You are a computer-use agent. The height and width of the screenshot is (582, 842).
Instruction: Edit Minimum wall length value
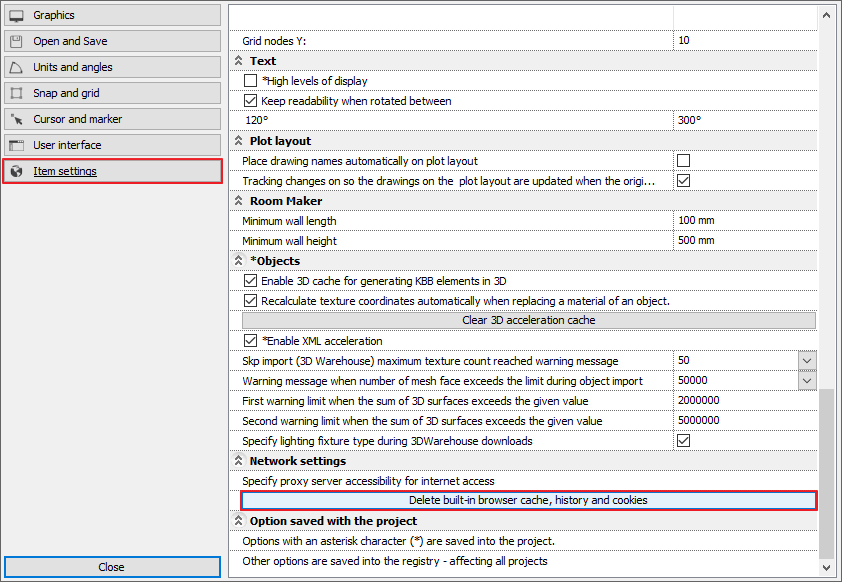[x=745, y=221]
